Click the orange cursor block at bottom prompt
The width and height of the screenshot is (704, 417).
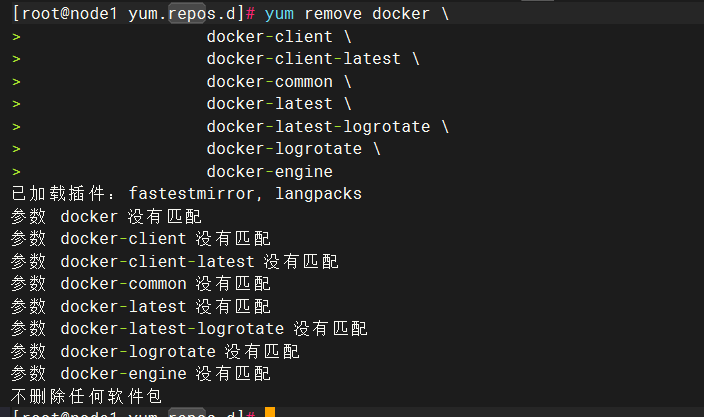(270, 412)
